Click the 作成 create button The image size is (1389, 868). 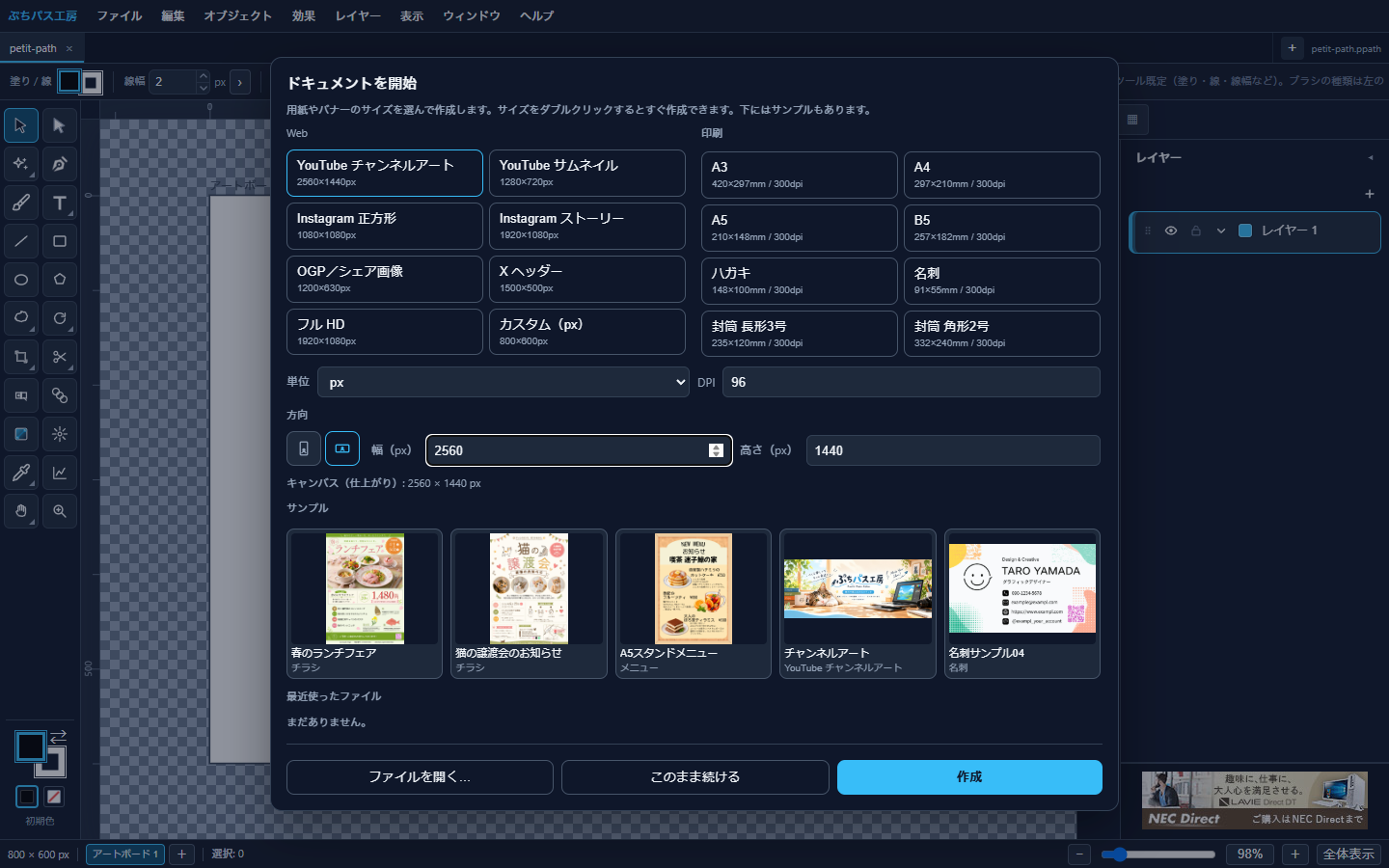point(969,777)
